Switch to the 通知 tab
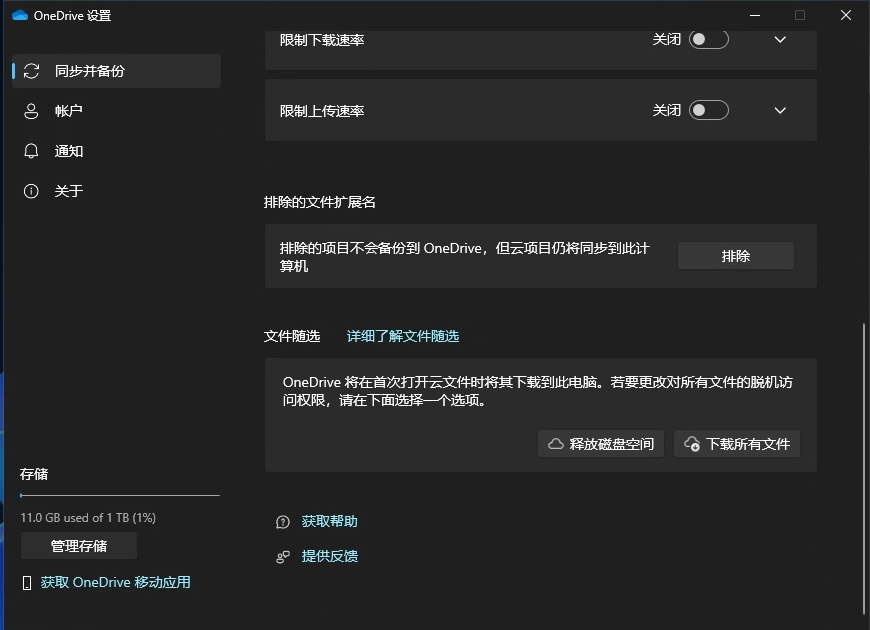This screenshot has height=630, width=870. [117, 151]
